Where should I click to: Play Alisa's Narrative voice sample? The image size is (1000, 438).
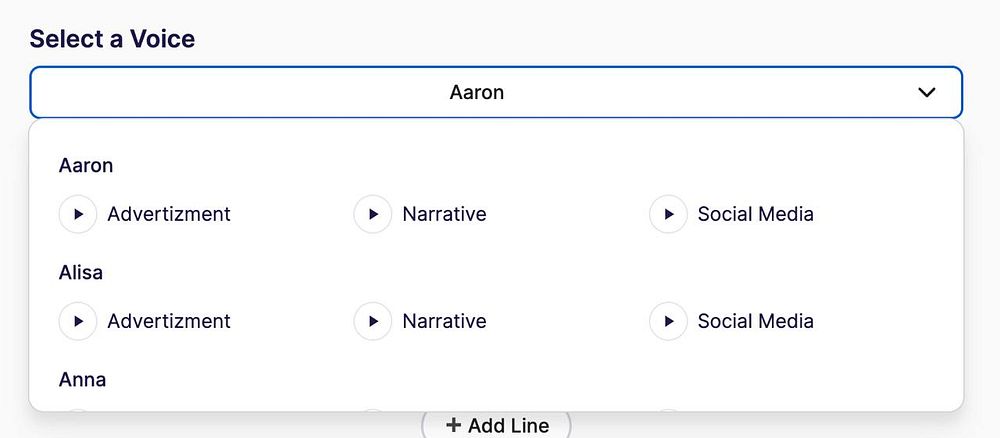pyautogui.click(x=373, y=321)
